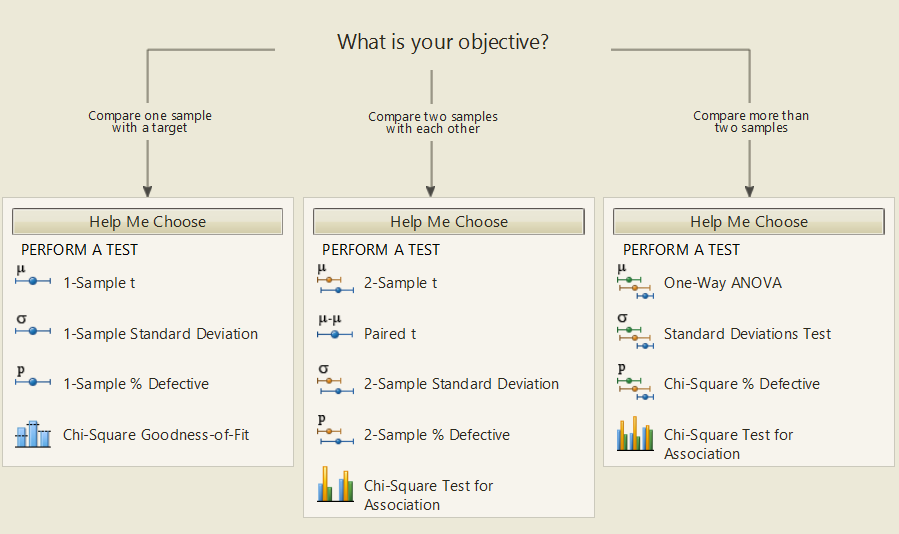Select Chi-Square Goodness-of-Fit text link
This screenshot has height=534, width=899.
click(156, 435)
